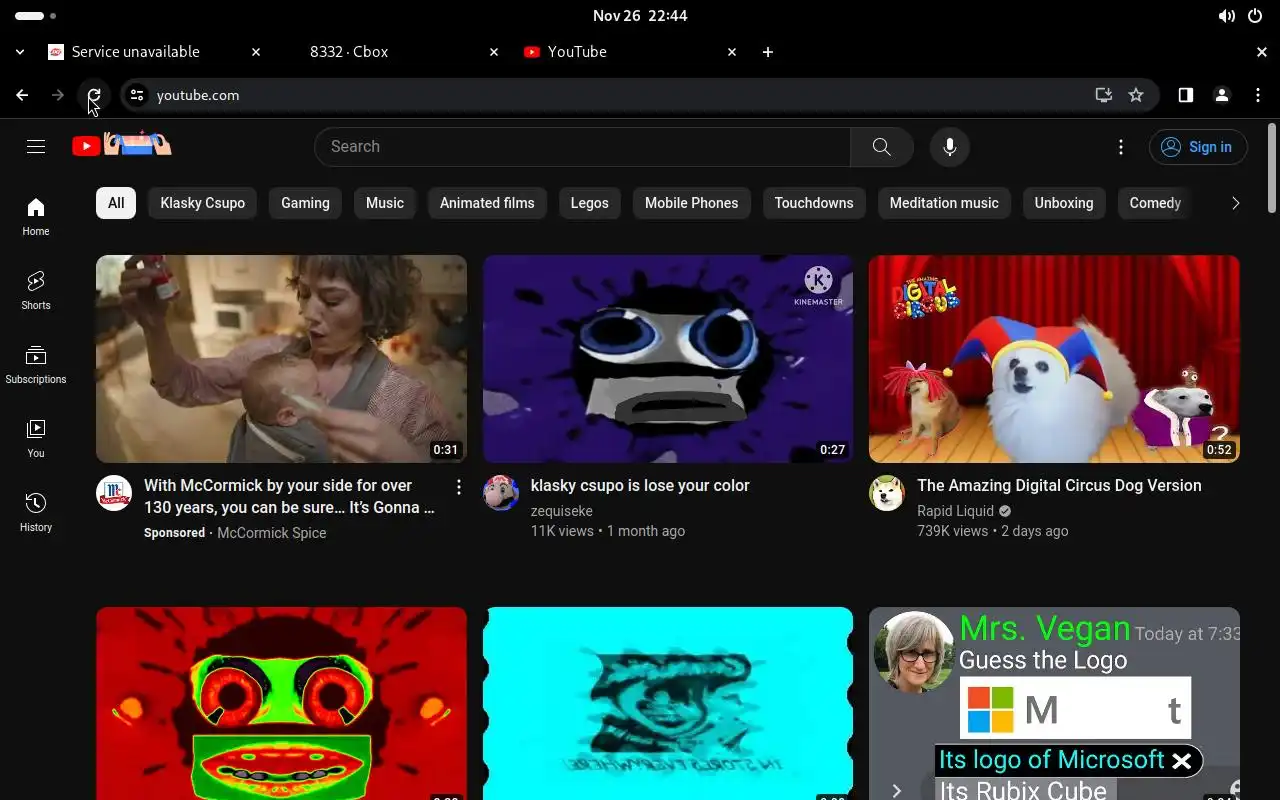1280x800 pixels.
Task: Start voice search with the microphone
Action: (949, 147)
